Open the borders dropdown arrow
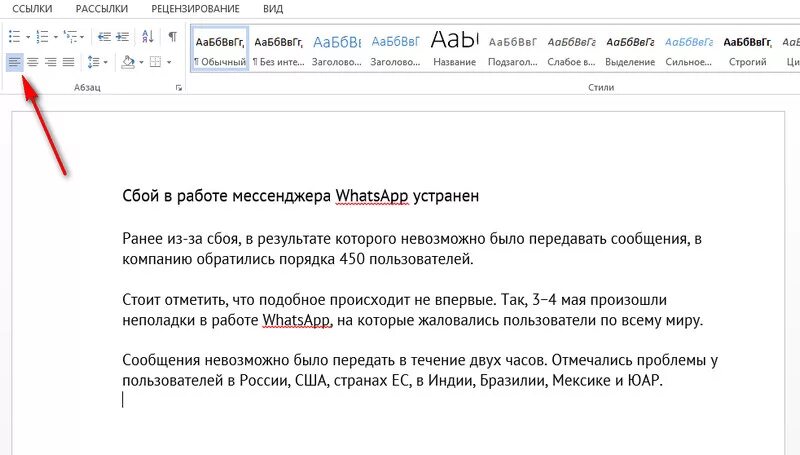 (169, 62)
